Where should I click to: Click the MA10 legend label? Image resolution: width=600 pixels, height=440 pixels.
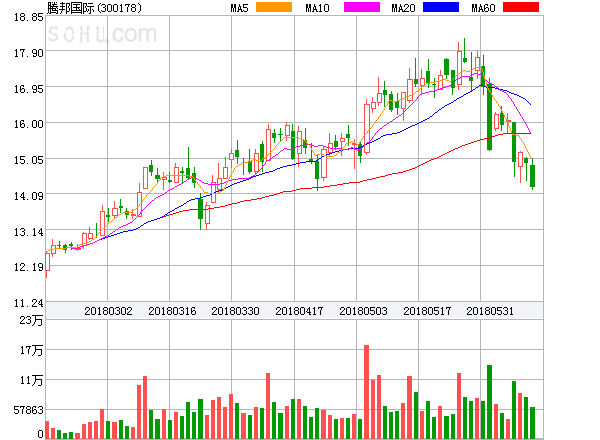coord(317,8)
